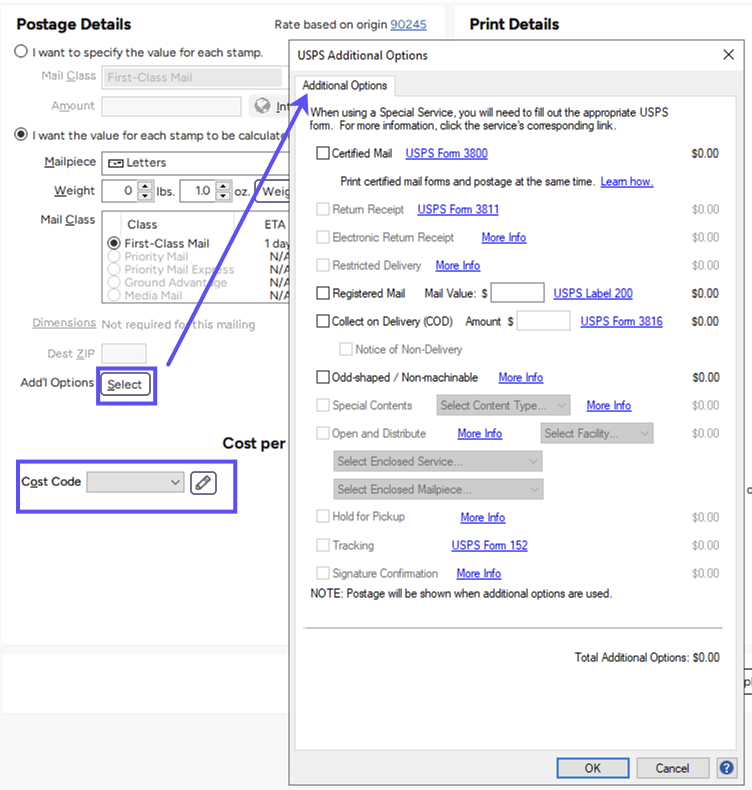Choose Ground Advantage class radio button

[x=114, y=282]
